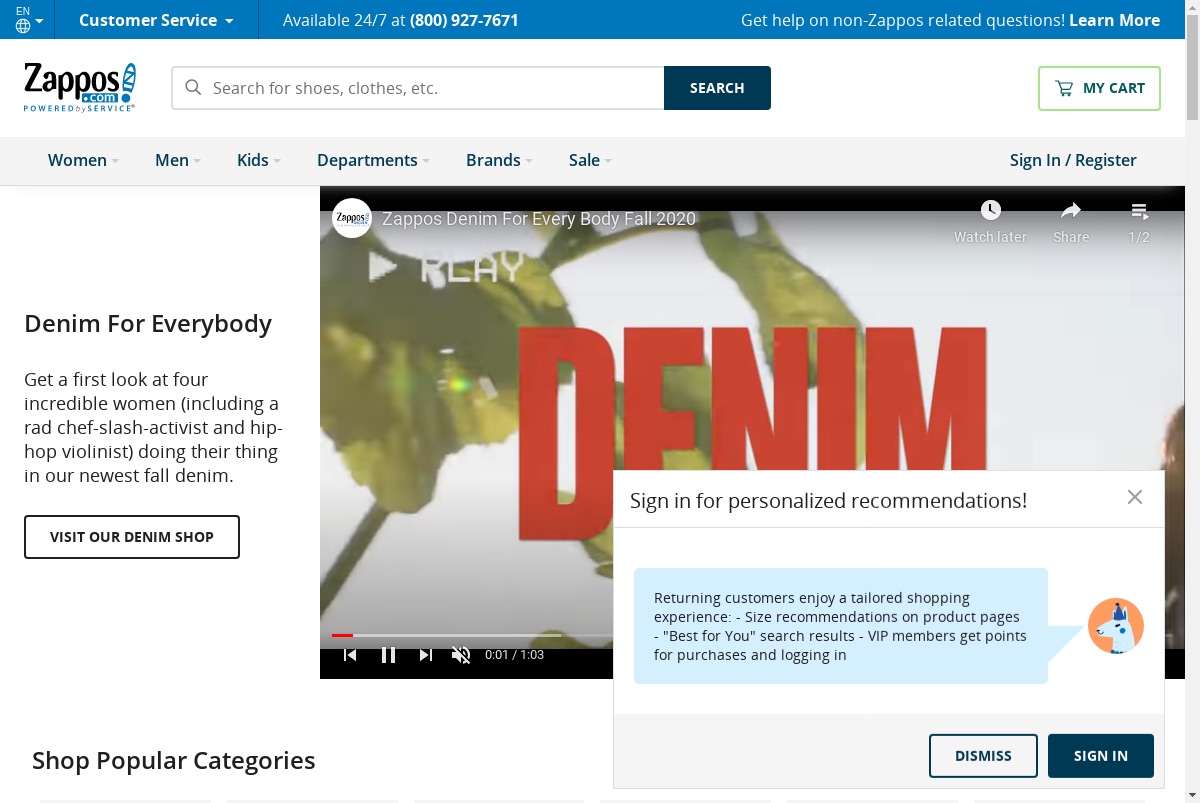The width and height of the screenshot is (1200, 803).
Task: Pause the video
Action: click(x=388, y=655)
